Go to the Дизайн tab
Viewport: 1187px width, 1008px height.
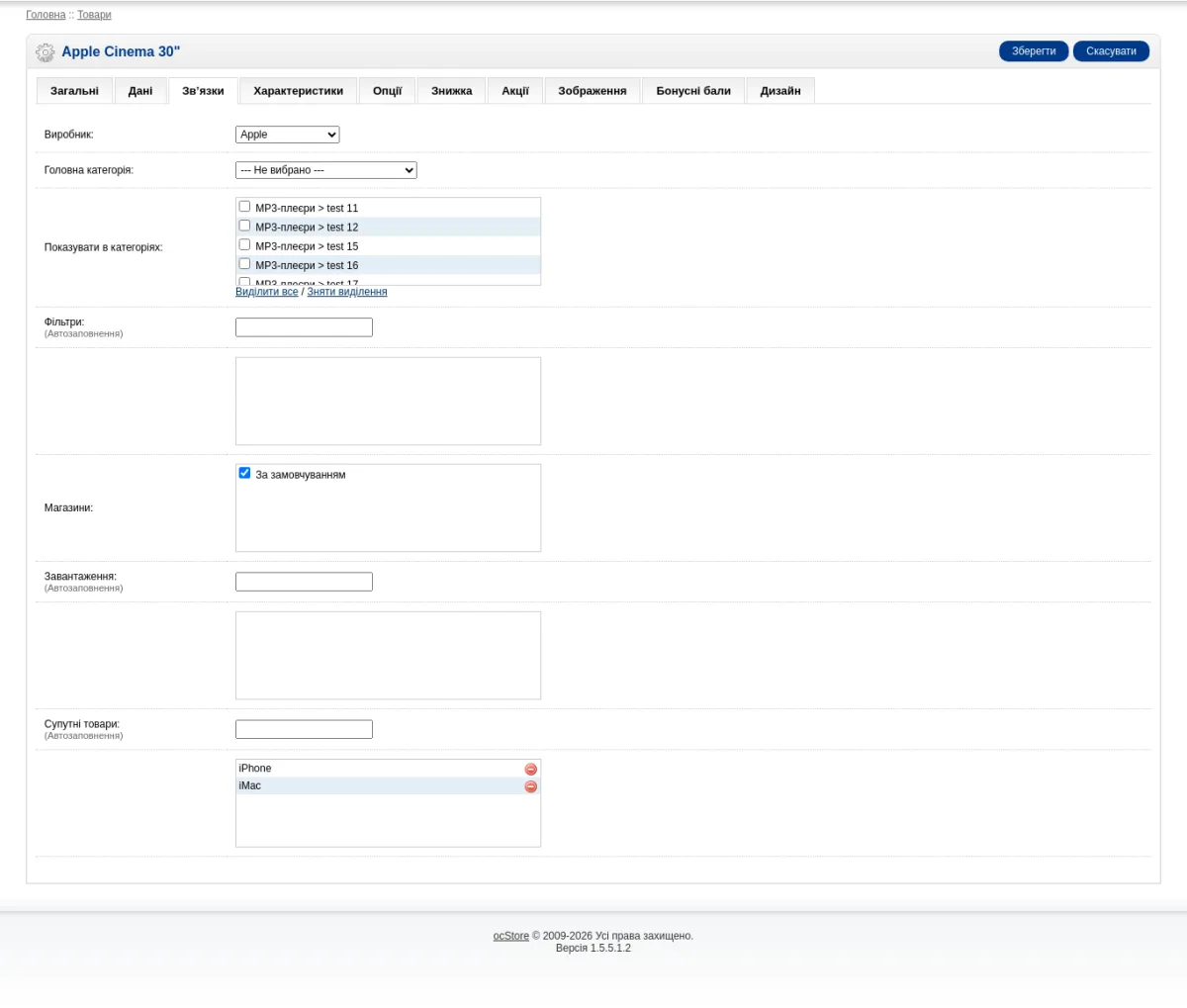[x=780, y=91]
